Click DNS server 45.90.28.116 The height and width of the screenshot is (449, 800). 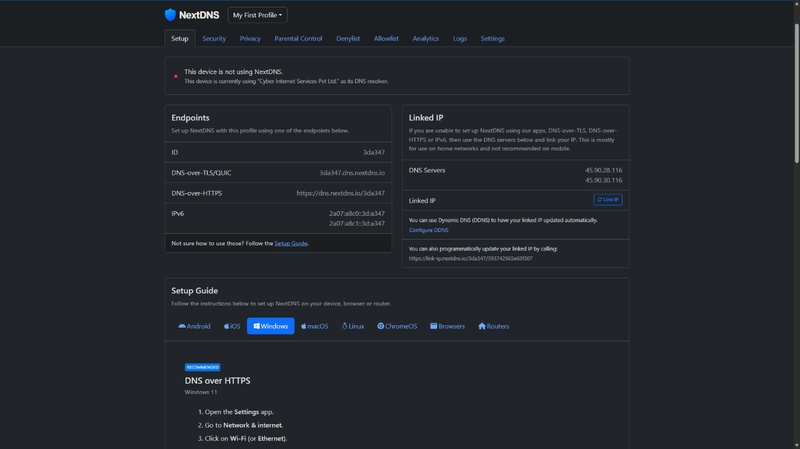click(x=604, y=170)
